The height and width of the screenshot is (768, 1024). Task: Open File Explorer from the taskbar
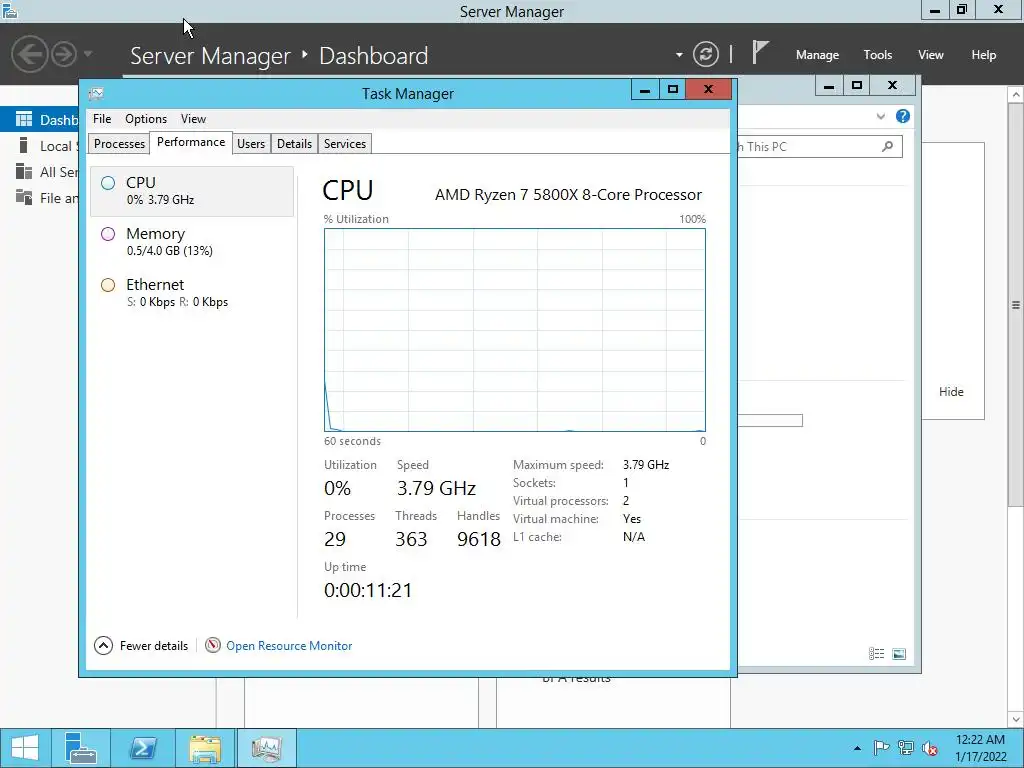[204, 748]
